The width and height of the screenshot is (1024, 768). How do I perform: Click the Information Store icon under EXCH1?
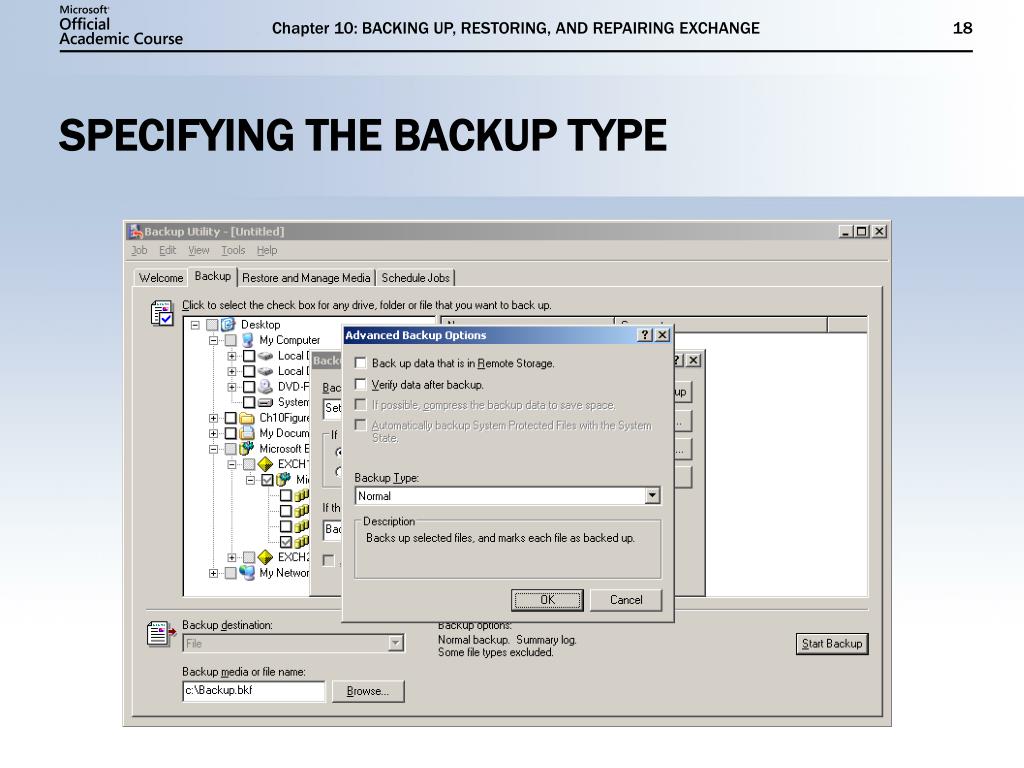[x=283, y=480]
